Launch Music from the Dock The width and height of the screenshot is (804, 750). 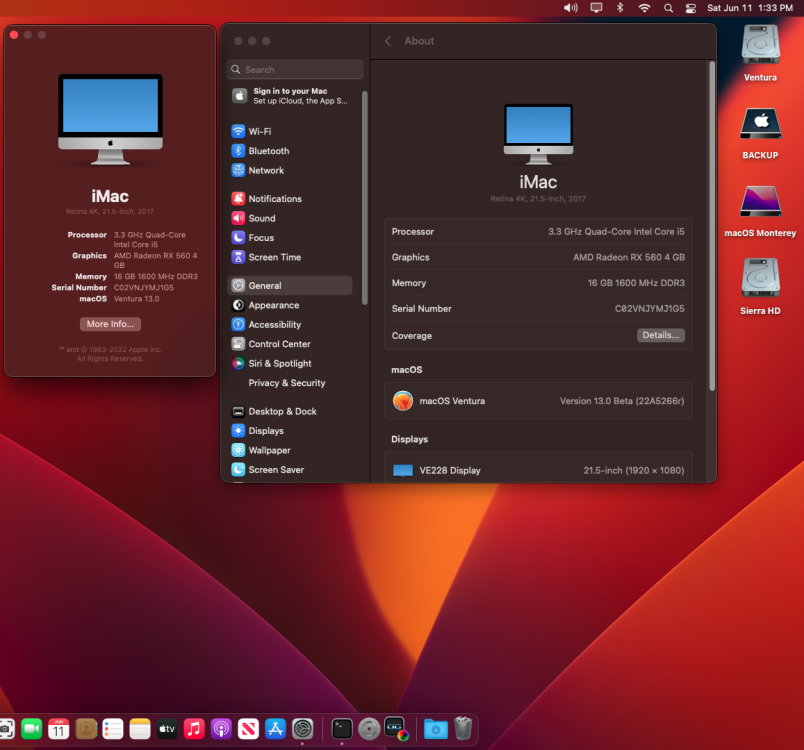pos(194,728)
